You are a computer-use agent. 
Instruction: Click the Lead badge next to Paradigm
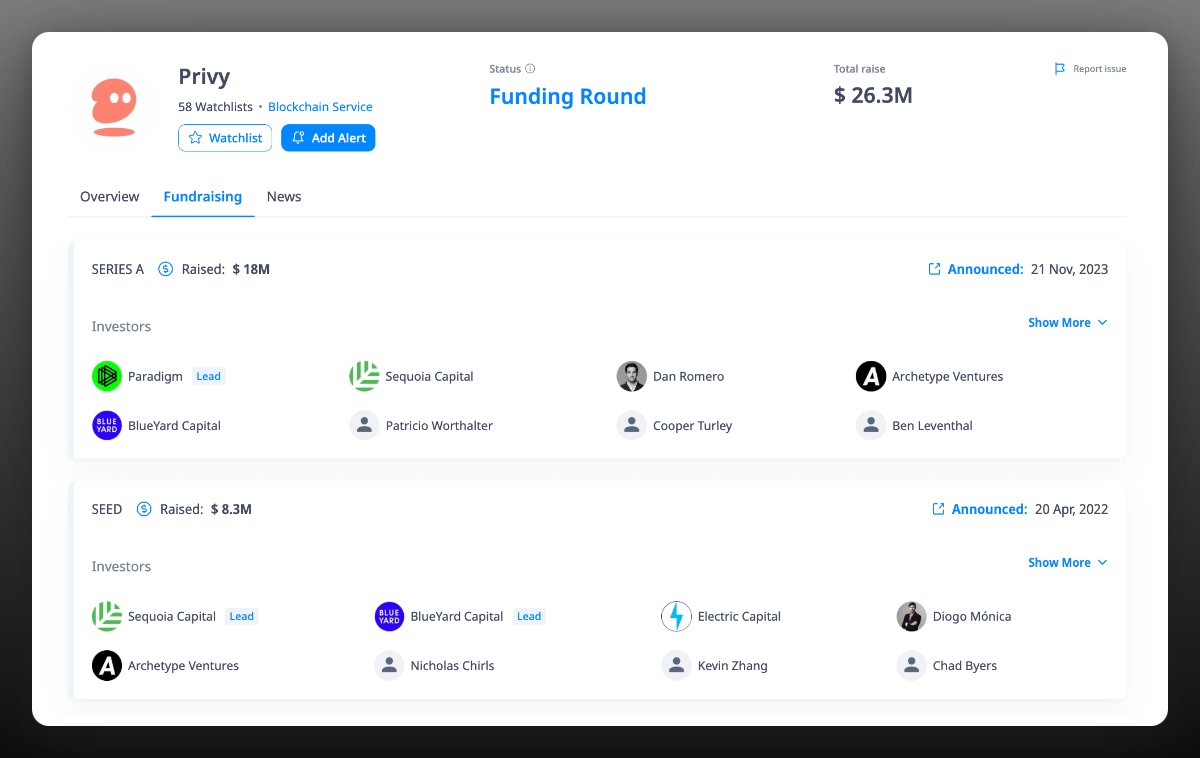click(x=209, y=376)
